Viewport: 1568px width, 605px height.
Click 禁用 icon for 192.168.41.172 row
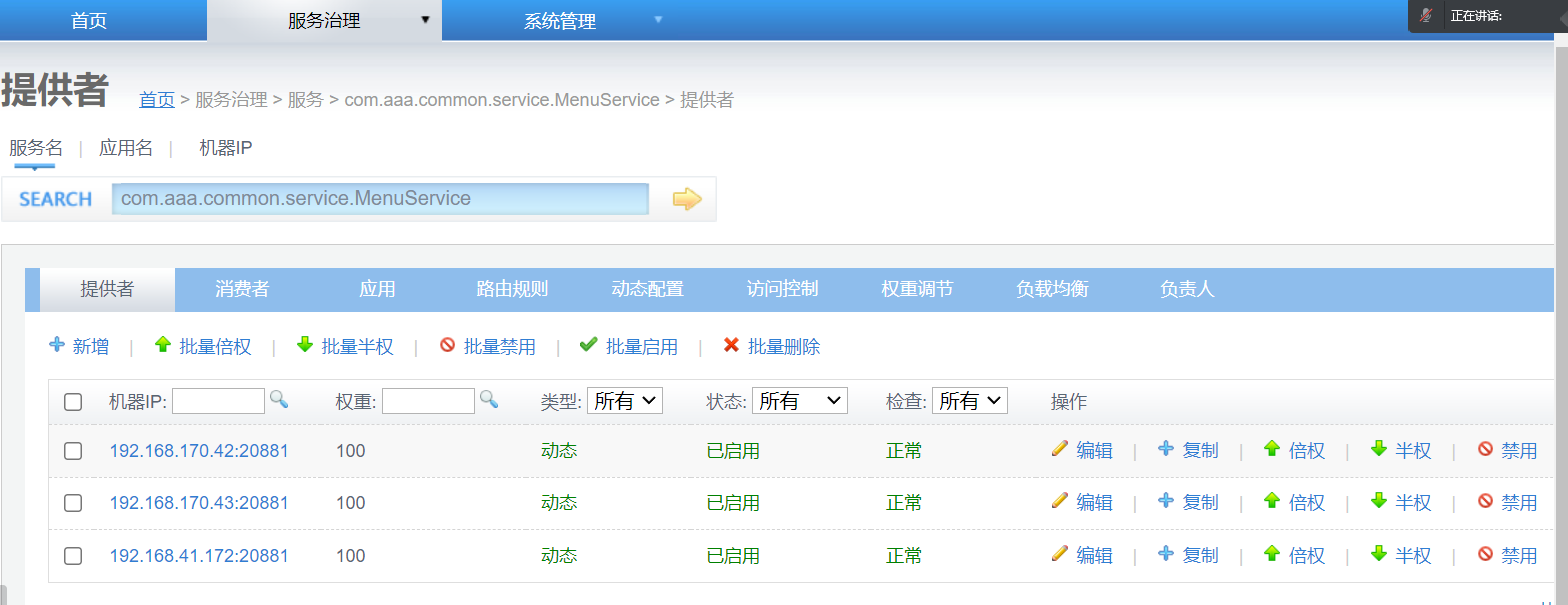(x=1486, y=555)
